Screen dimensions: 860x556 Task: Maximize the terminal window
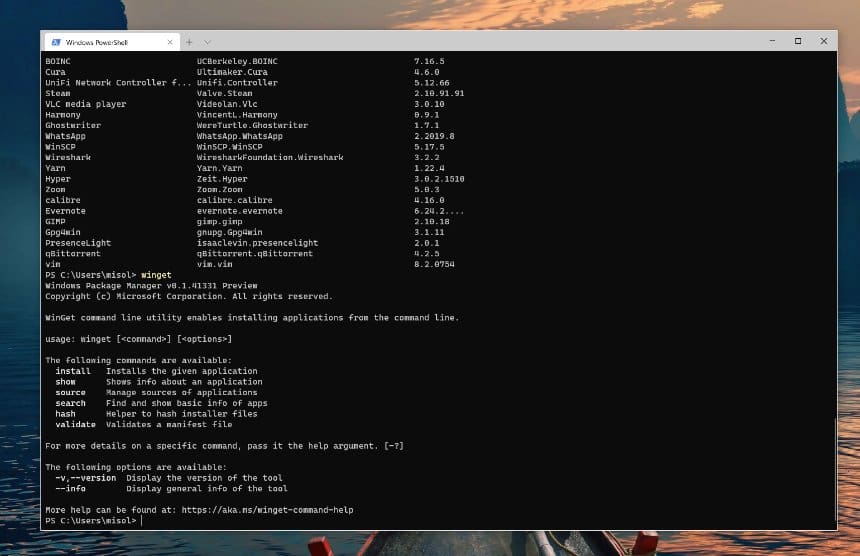click(x=798, y=41)
